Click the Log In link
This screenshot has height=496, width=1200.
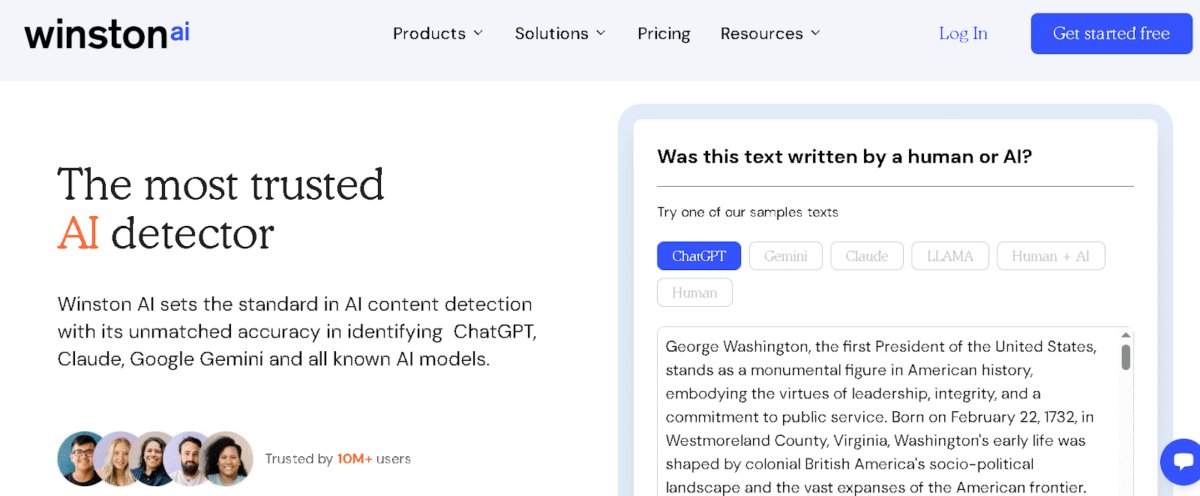pyautogui.click(x=963, y=34)
